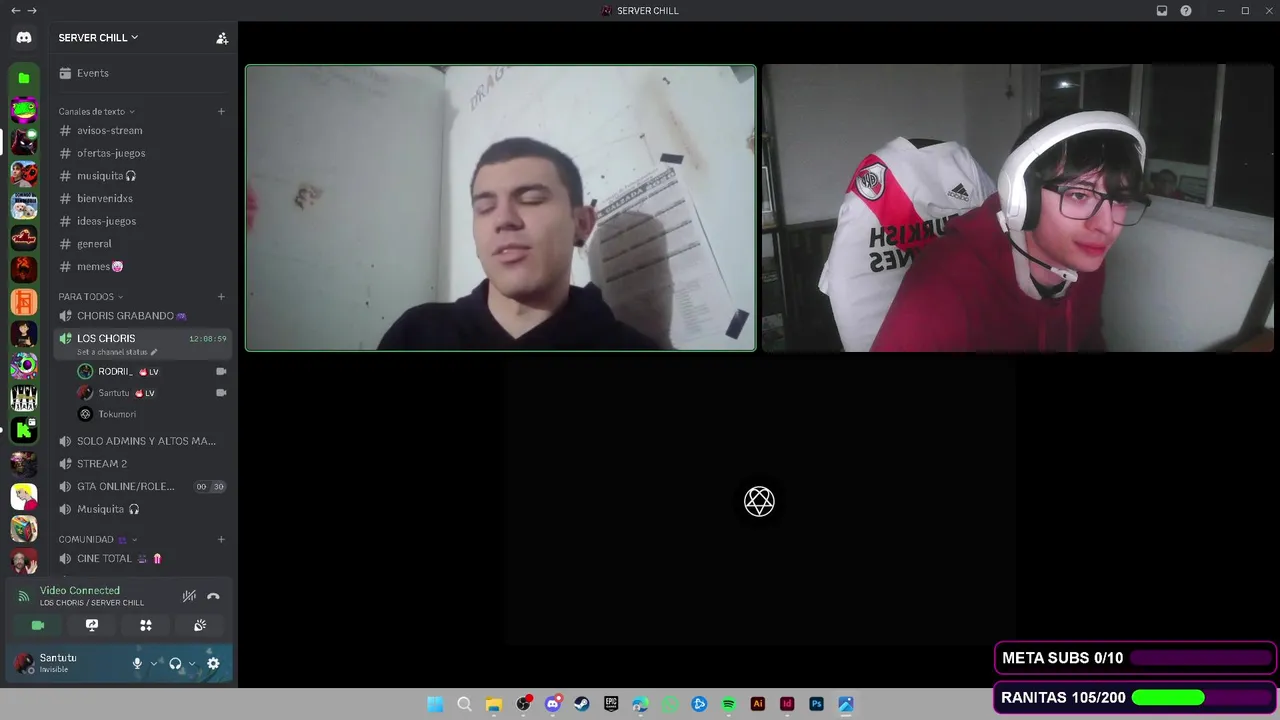Collapse the COMUNIDAD category
Image resolution: width=1280 pixels, height=720 pixels.
point(98,539)
